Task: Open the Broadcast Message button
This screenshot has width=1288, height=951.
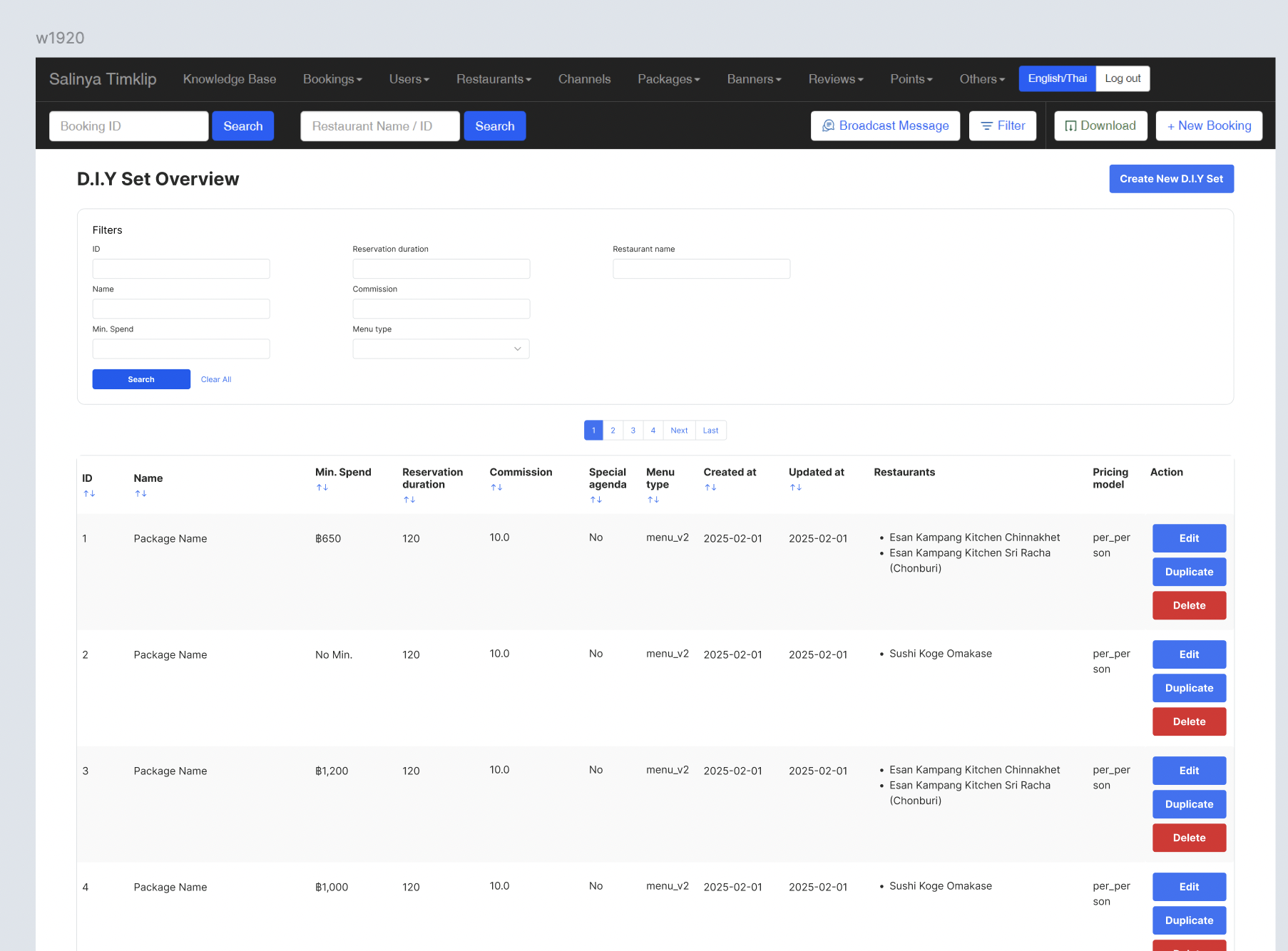Action: [885, 126]
